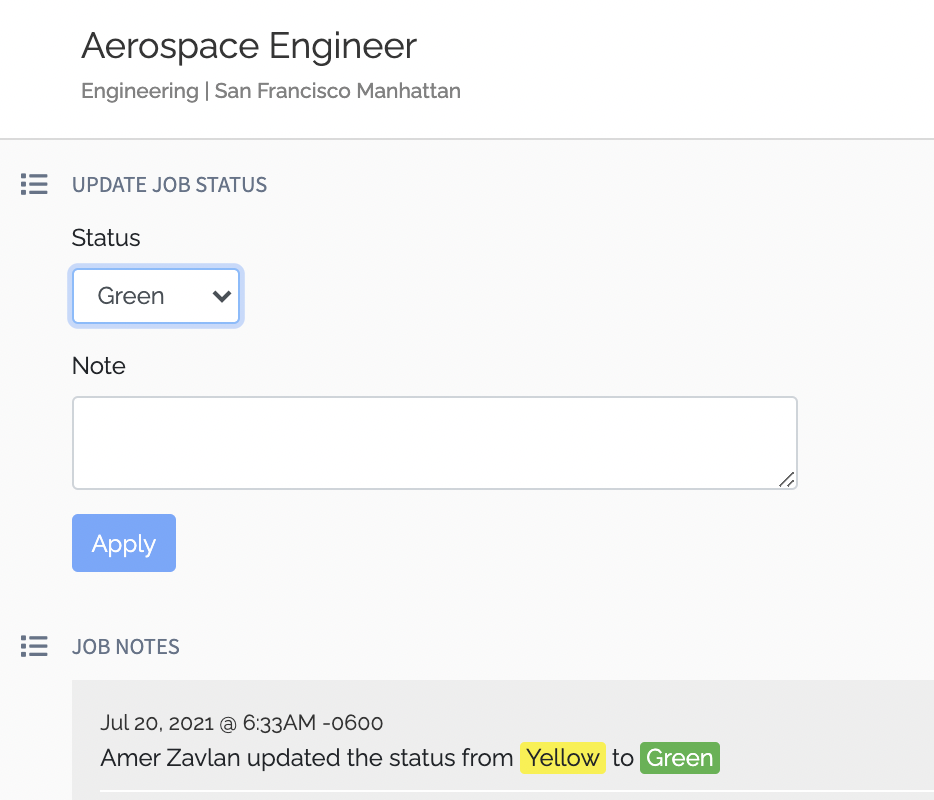Click the UPDATE JOB STATUS section heading

click(x=169, y=185)
